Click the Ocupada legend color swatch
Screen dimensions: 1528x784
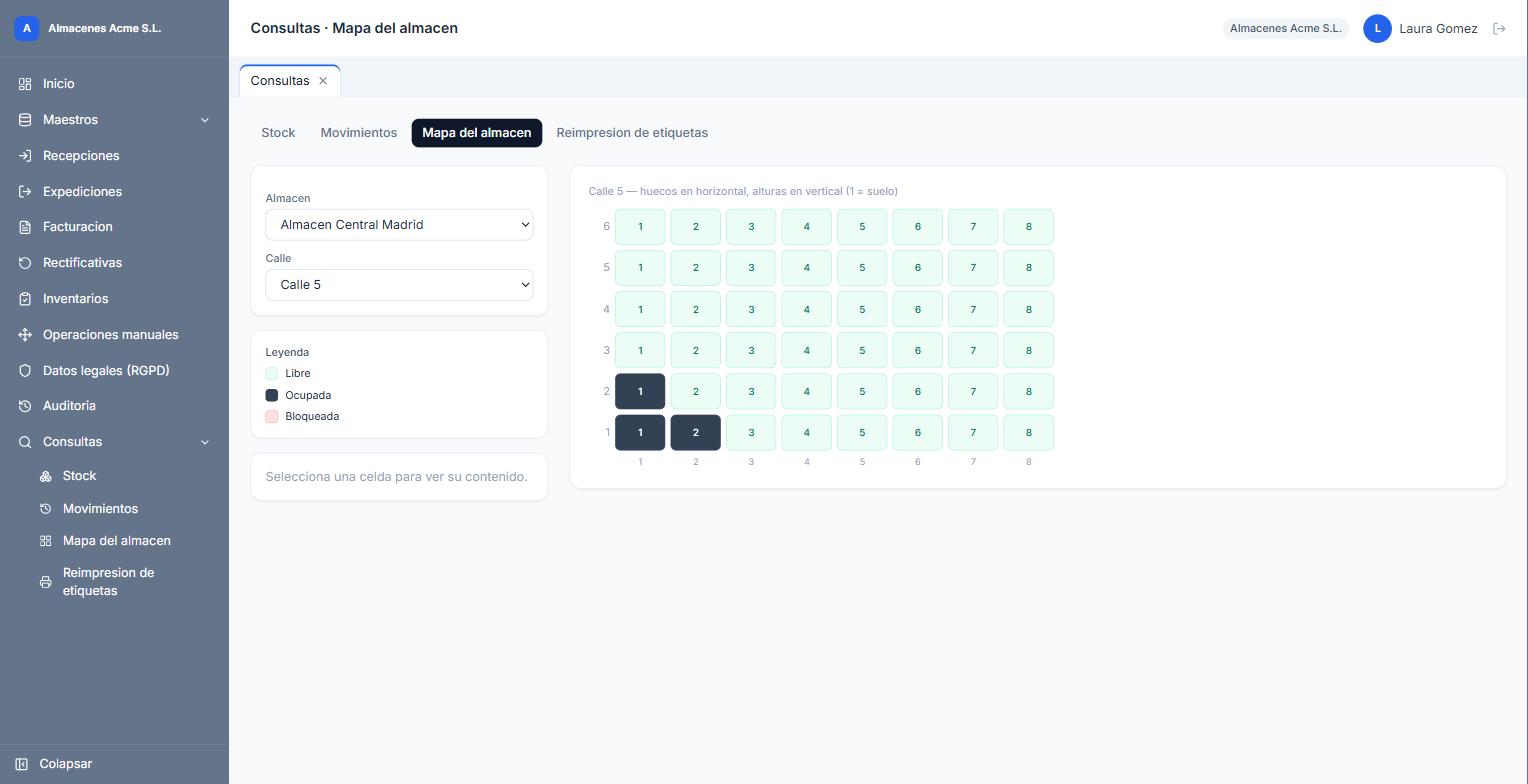272,395
